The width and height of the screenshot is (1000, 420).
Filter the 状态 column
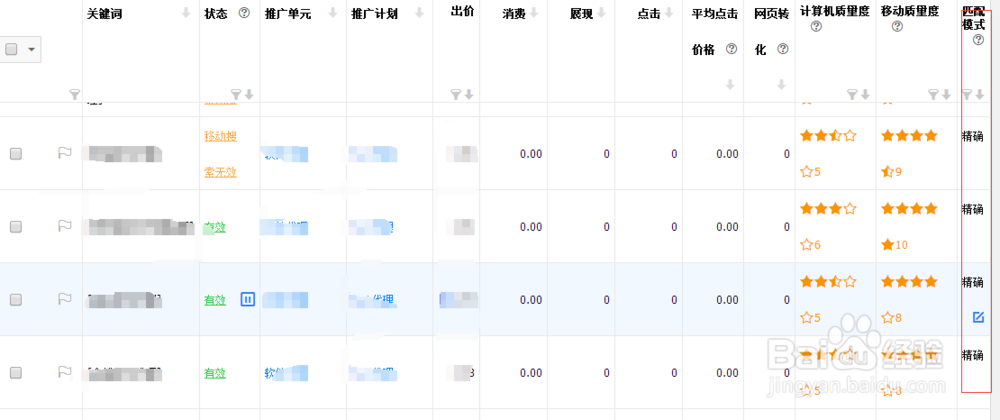[x=236, y=94]
